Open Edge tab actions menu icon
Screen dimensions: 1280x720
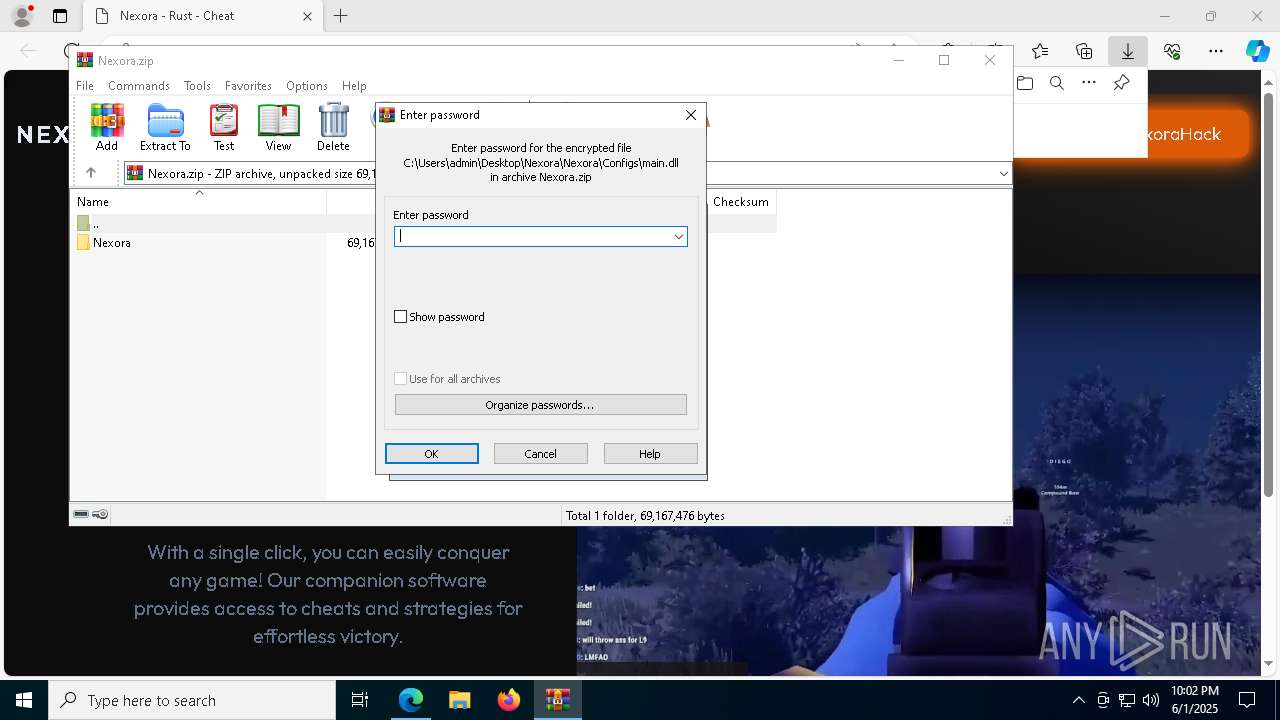pos(60,16)
